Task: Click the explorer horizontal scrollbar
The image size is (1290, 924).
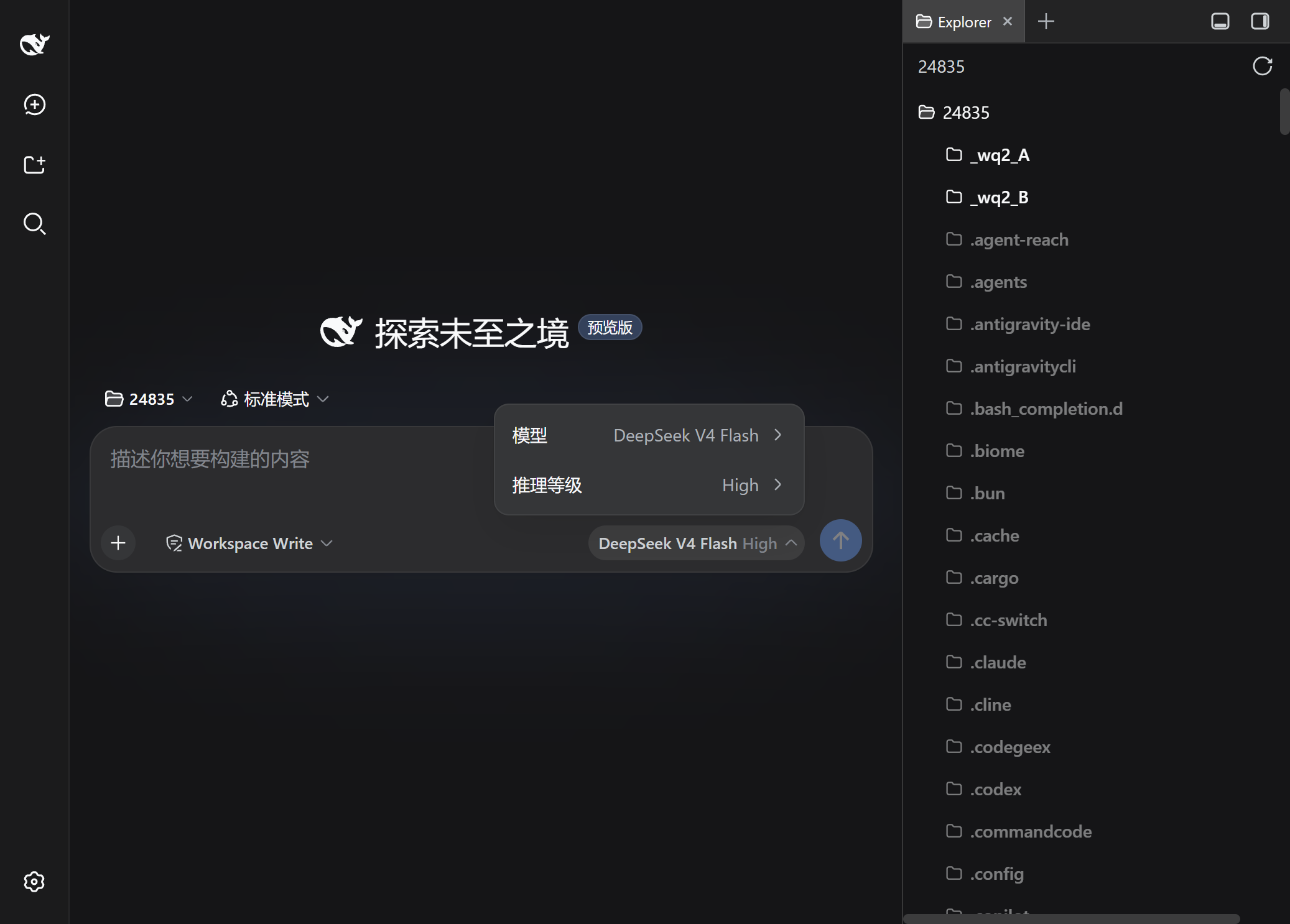Action: click(1072, 918)
